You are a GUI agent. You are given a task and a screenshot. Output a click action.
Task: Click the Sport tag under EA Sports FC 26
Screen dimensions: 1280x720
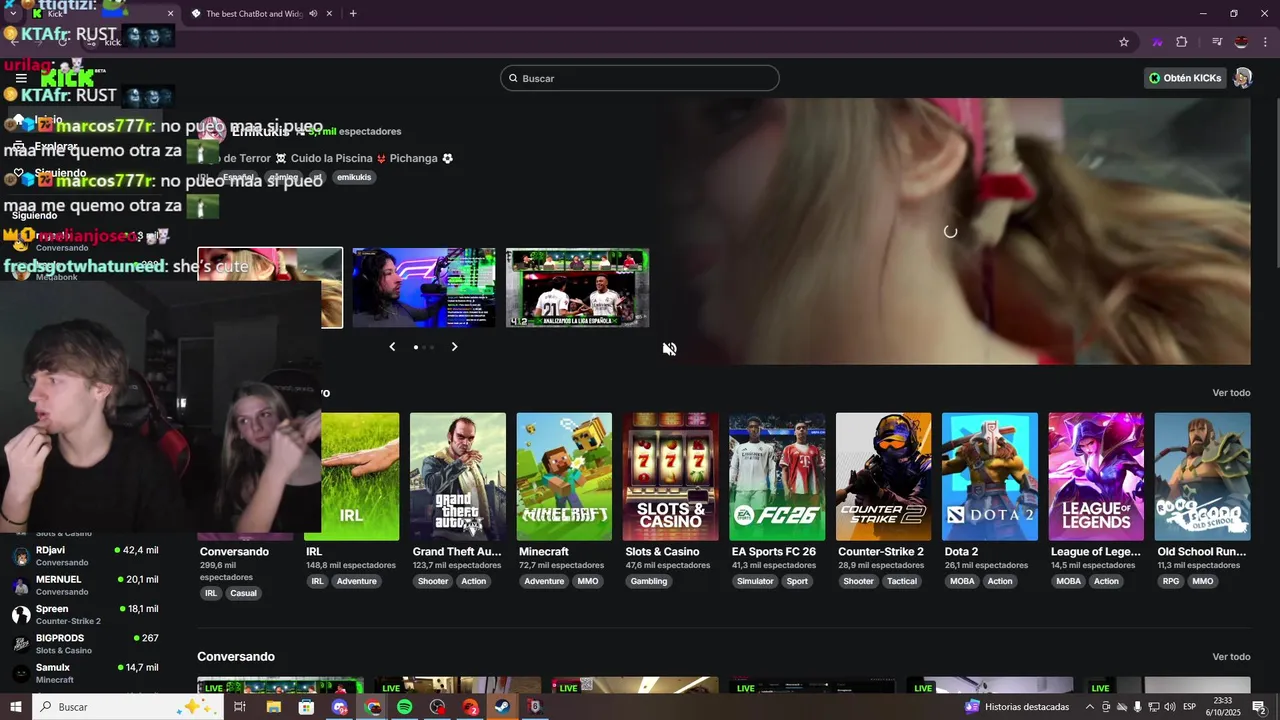pos(797,581)
